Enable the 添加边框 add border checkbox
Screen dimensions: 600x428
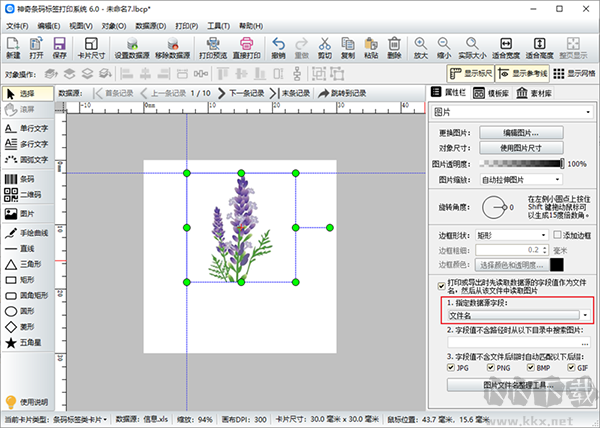(x=557, y=235)
